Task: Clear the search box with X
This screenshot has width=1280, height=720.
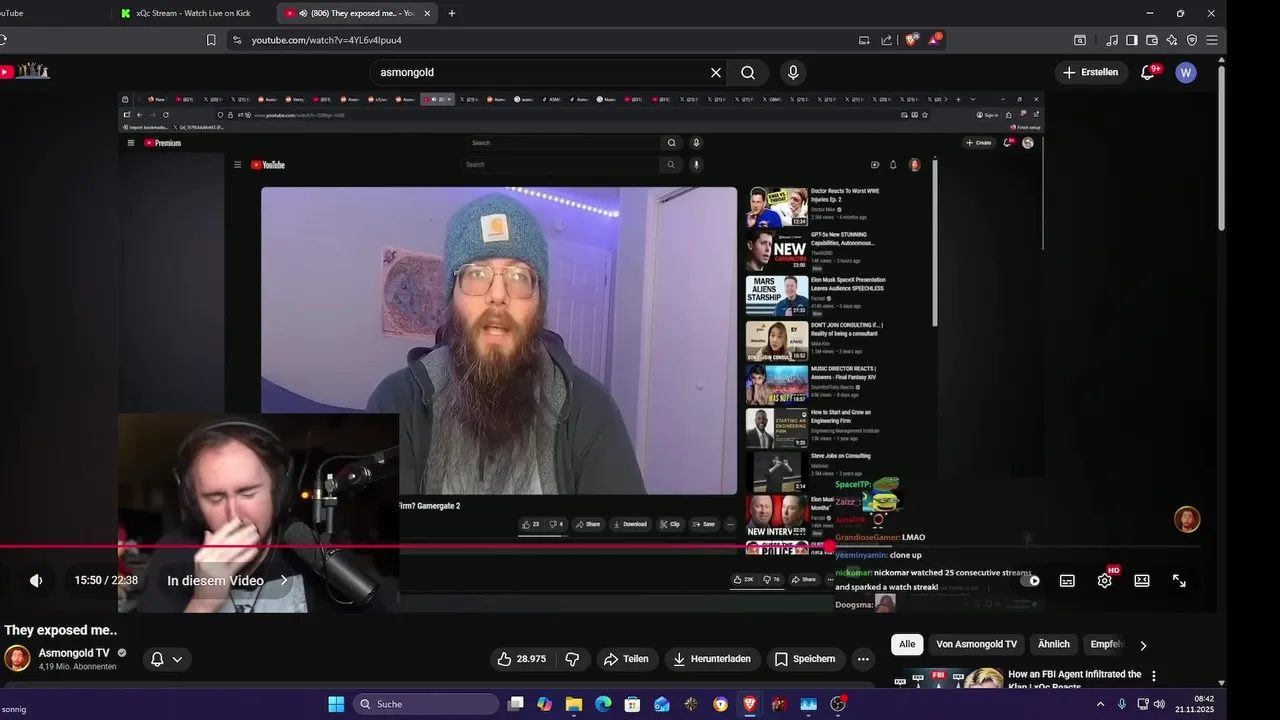Action: pos(716,72)
